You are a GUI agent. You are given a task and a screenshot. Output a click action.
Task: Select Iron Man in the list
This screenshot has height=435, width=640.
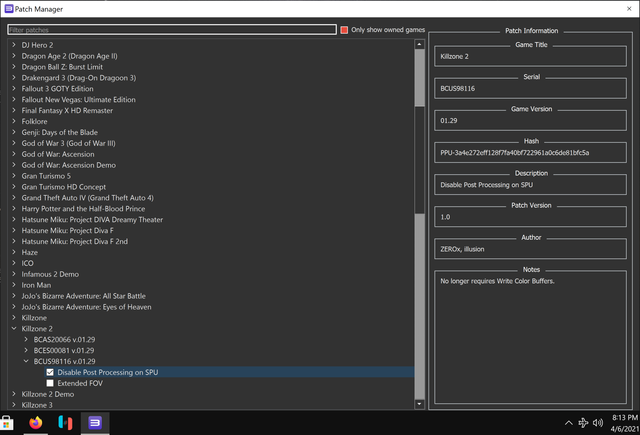[x=36, y=285]
